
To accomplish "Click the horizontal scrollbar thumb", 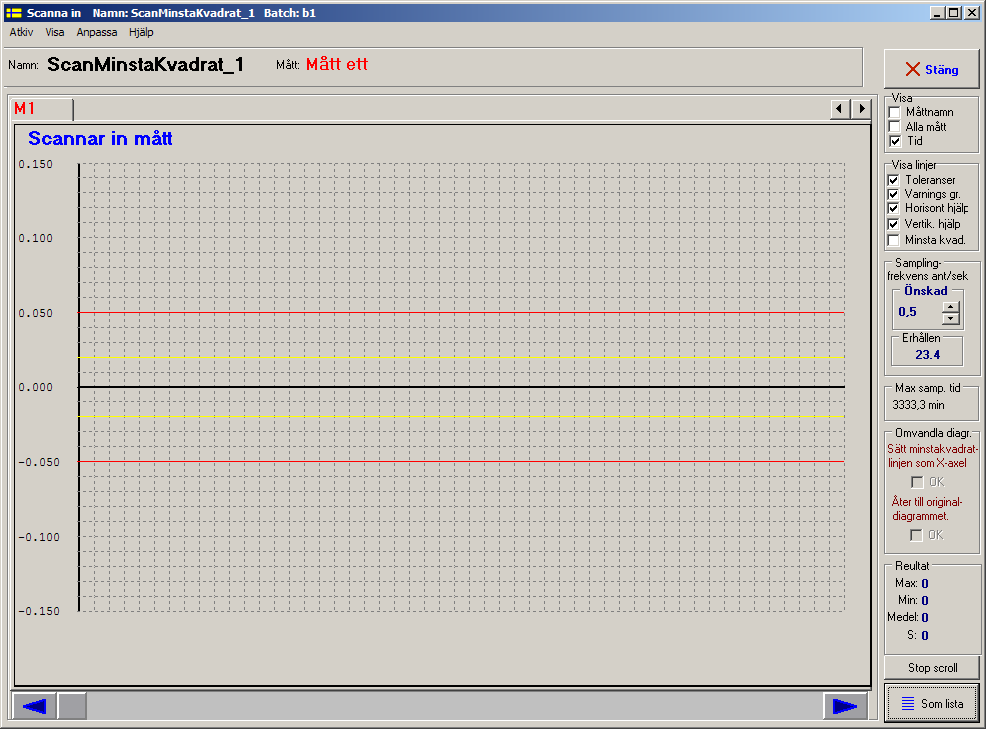I will (72, 706).
